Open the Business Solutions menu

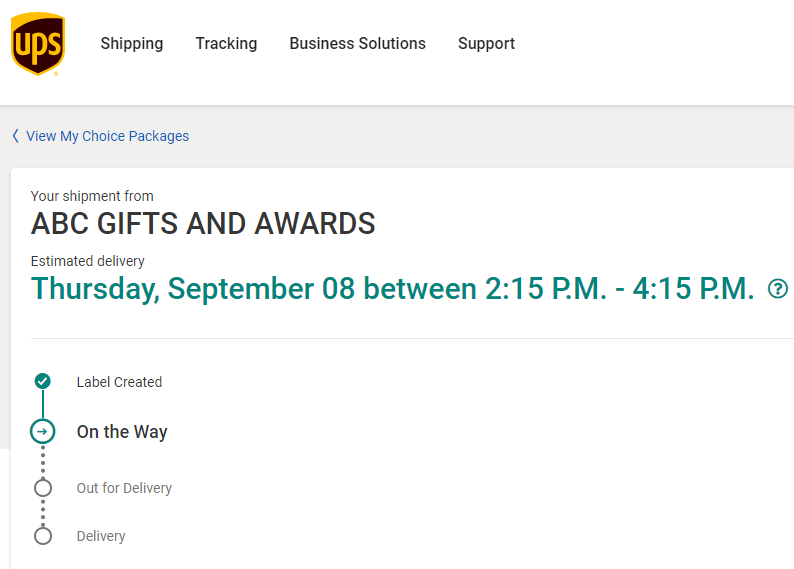tap(357, 44)
